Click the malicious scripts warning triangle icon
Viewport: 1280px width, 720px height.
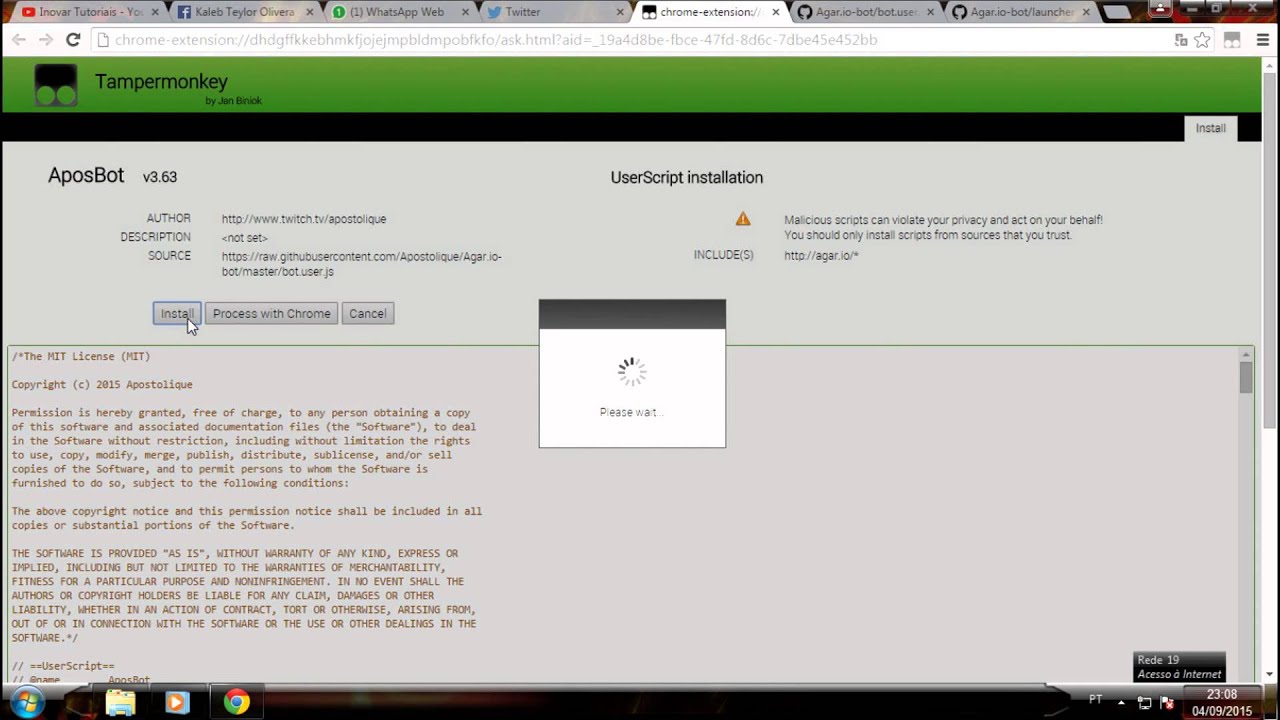743,219
